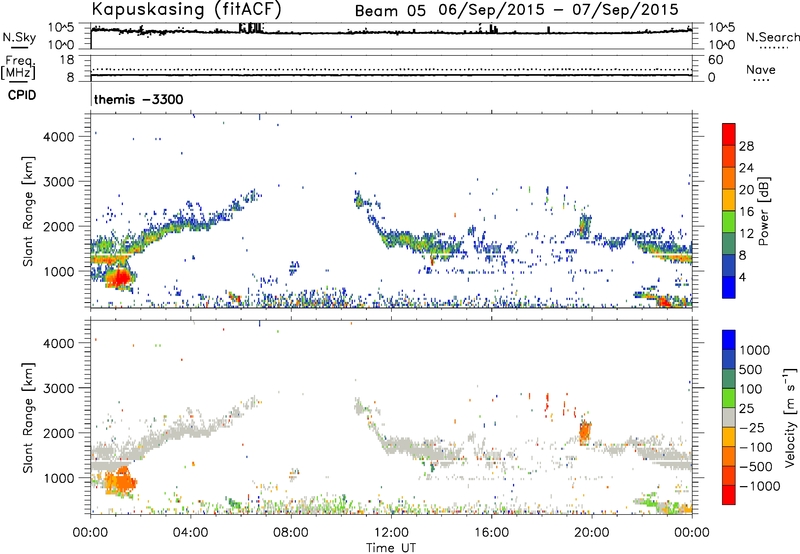Viewport: 800px width, 554px height.
Task: Click the red high-power echo near 01:00 in power panel
Action: [120, 279]
